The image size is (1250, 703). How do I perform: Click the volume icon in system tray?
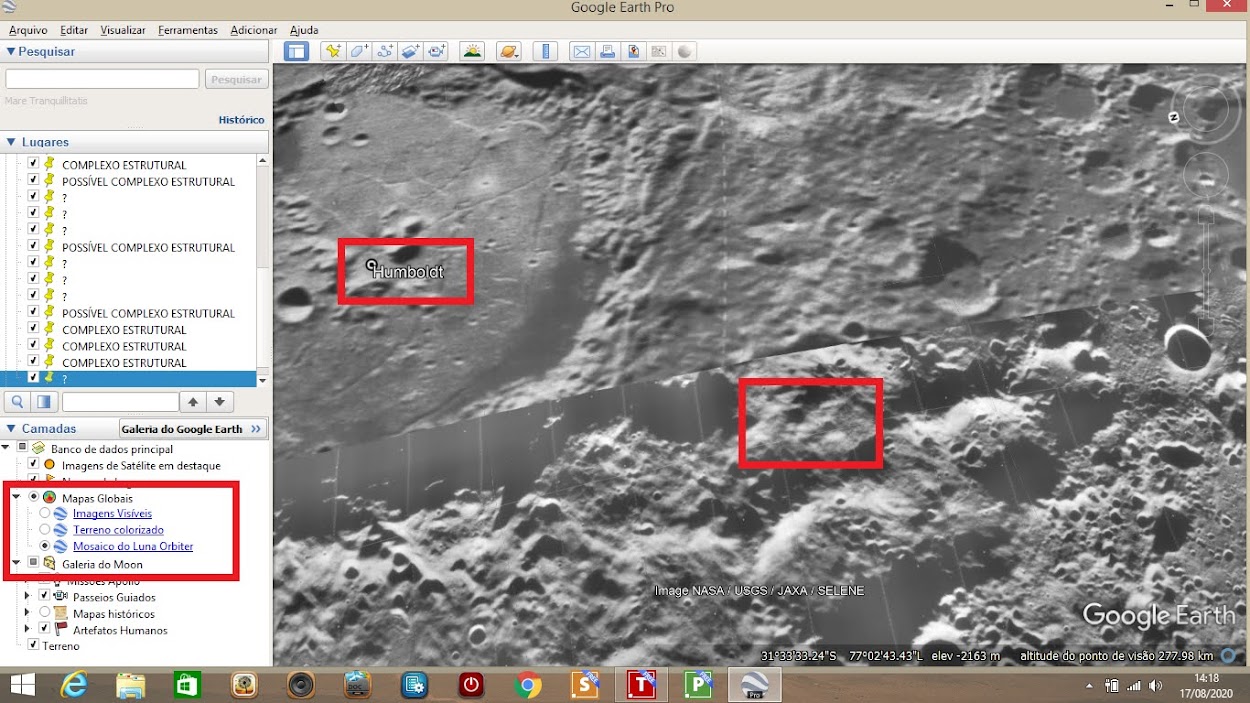coord(1156,686)
